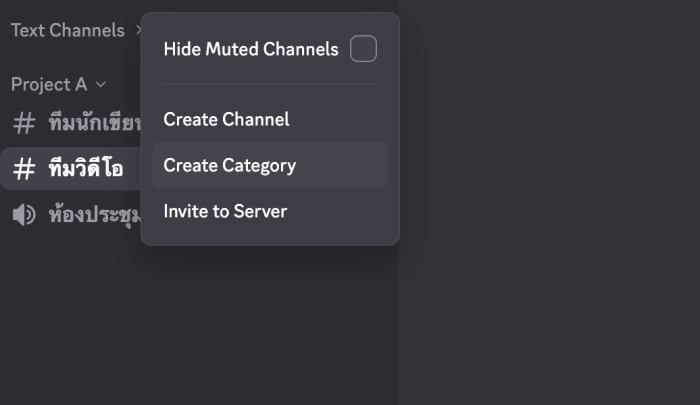Click the hash icon of ทีมวิดีโอ channel
The image size is (700, 405).
point(24,169)
